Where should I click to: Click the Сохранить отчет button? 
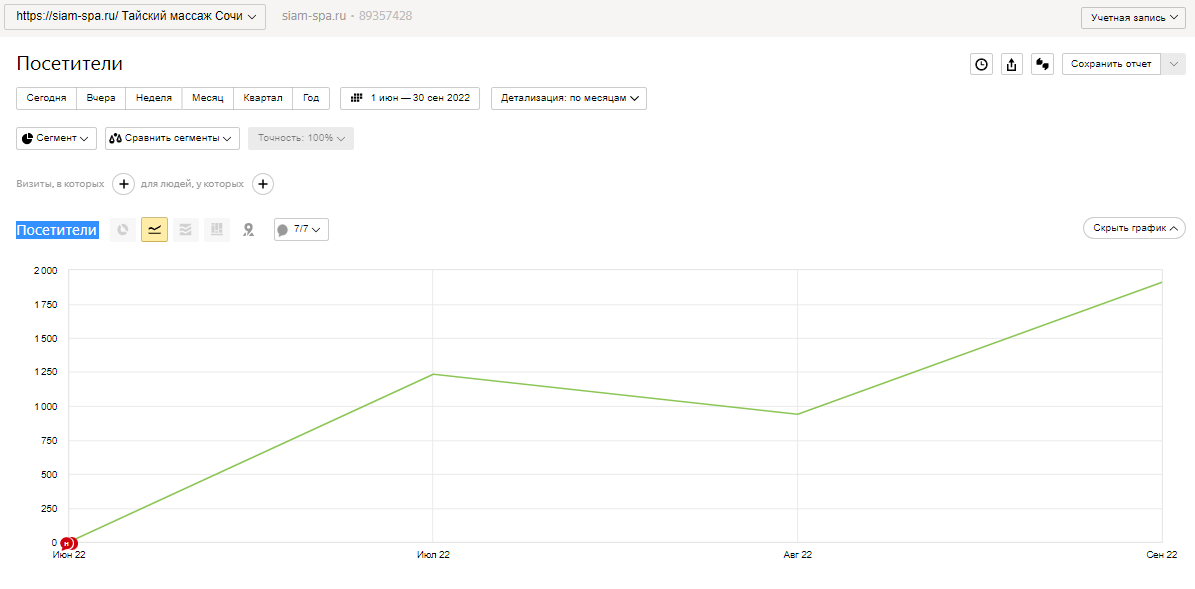1111,64
